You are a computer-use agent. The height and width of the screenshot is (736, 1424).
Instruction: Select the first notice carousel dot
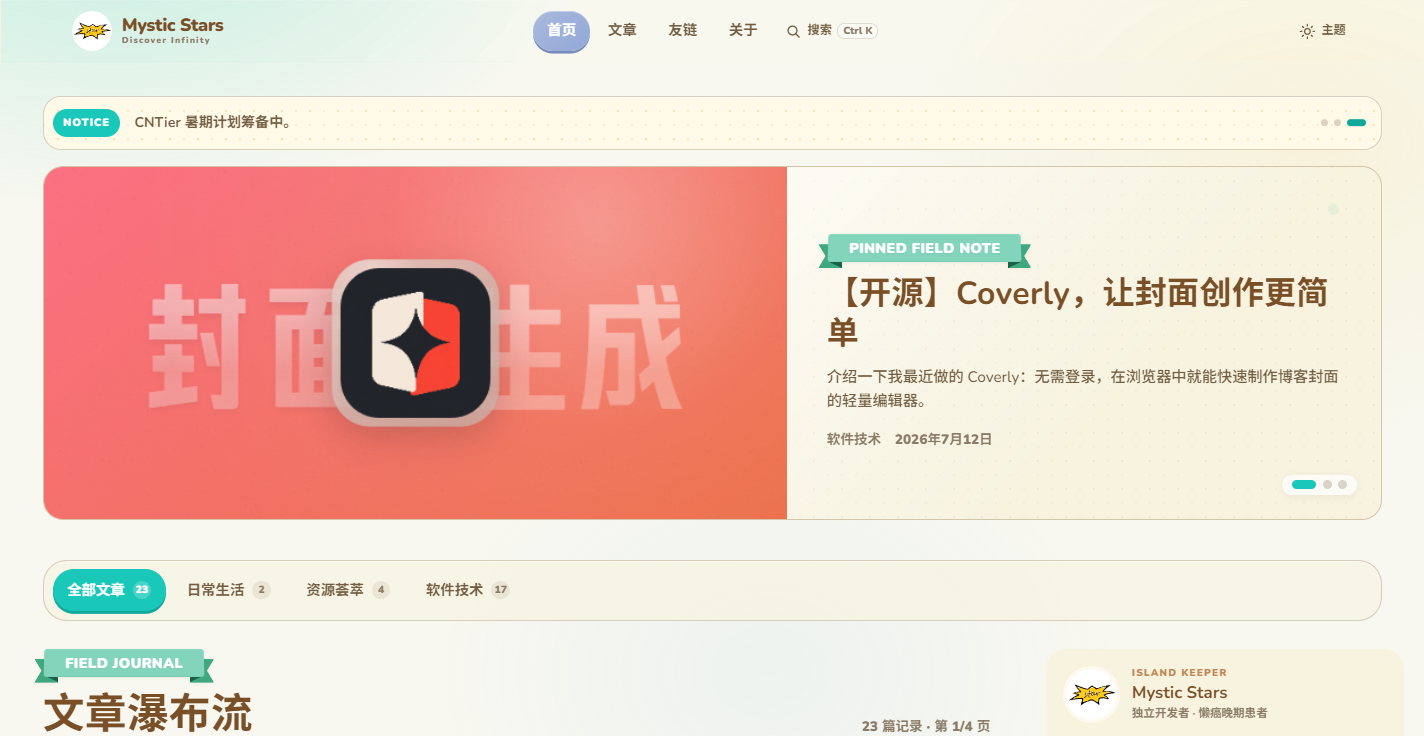click(x=1324, y=123)
